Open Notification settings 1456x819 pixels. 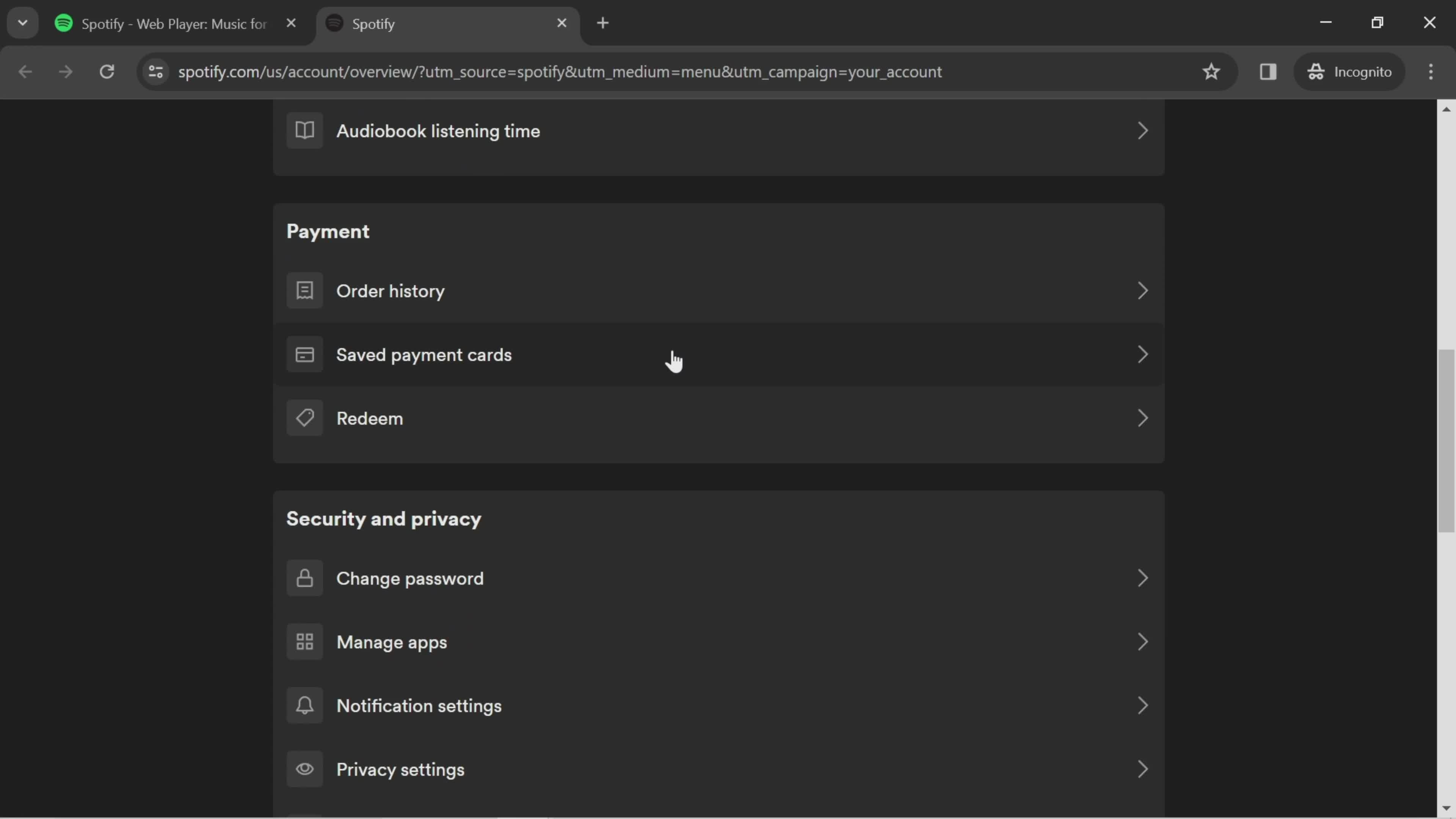[x=719, y=705]
